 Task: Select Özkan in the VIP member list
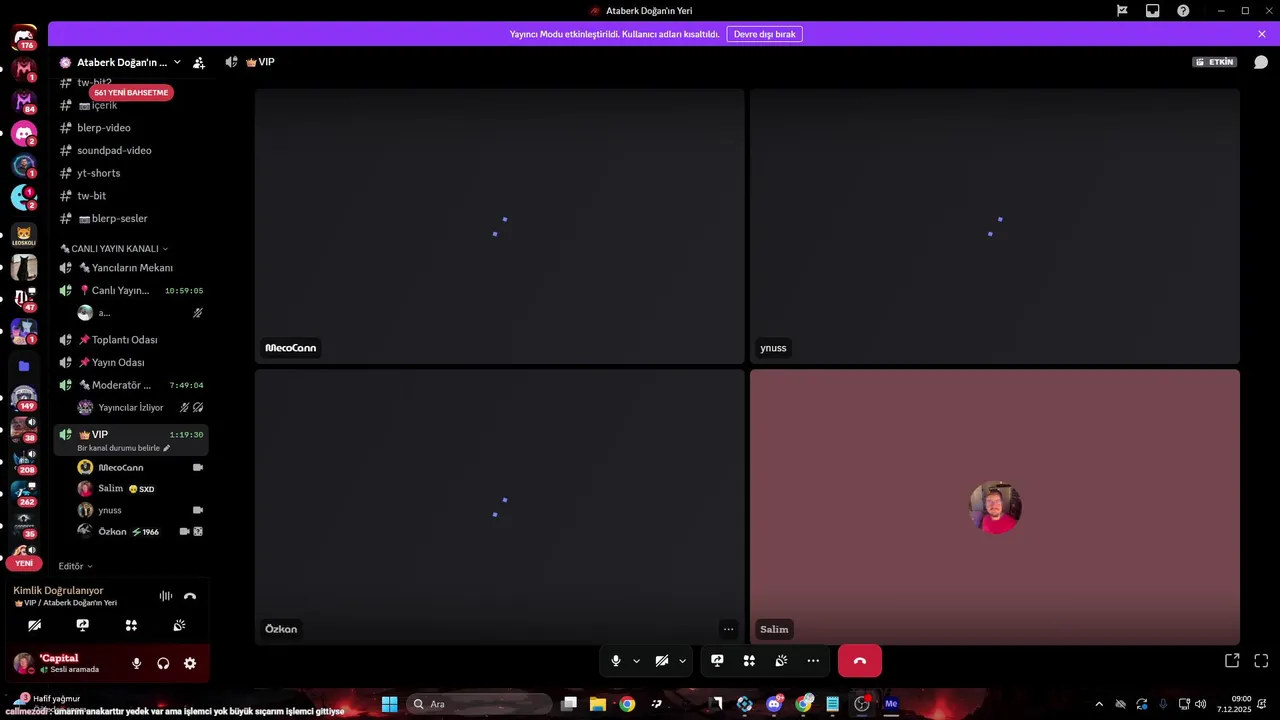coord(140,532)
